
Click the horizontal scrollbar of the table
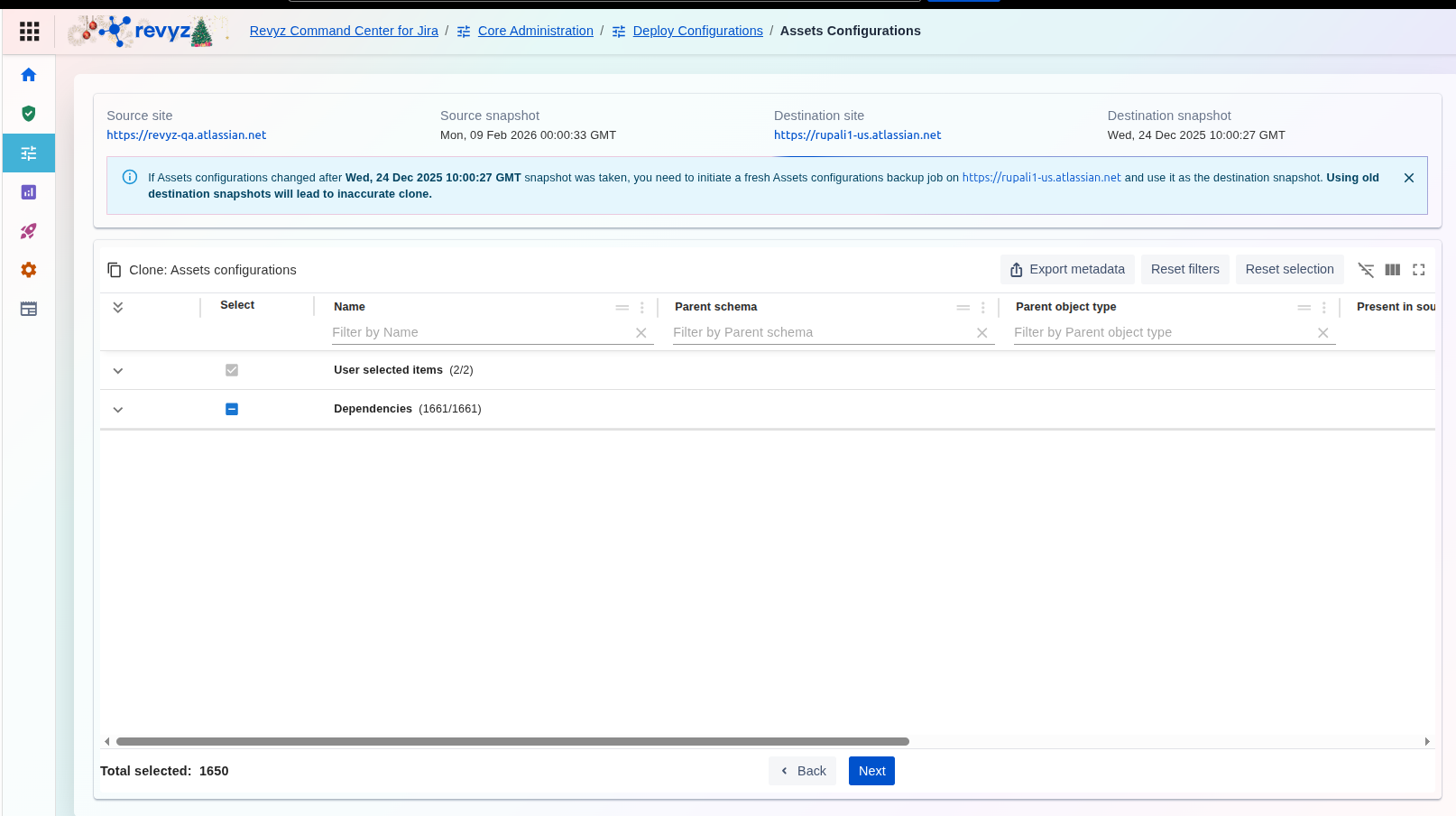click(512, 742)
